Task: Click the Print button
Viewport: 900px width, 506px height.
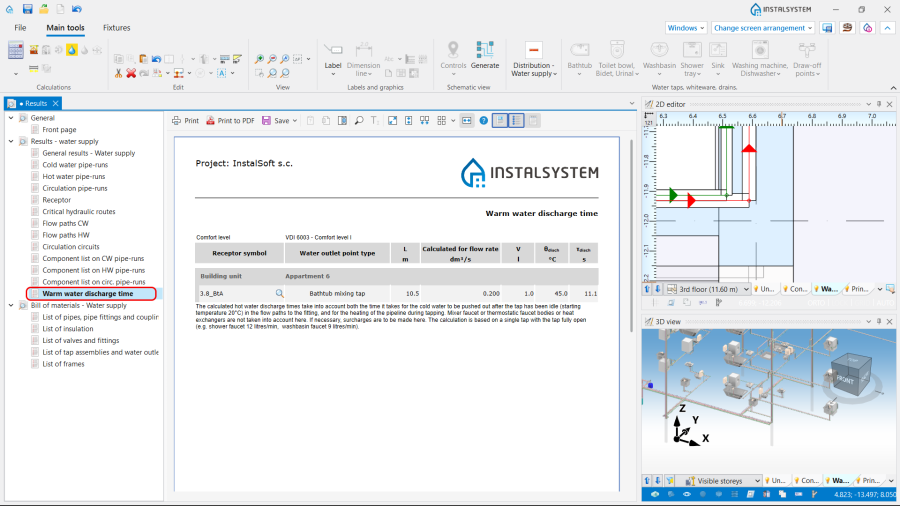Action: (x=185, y=120)
